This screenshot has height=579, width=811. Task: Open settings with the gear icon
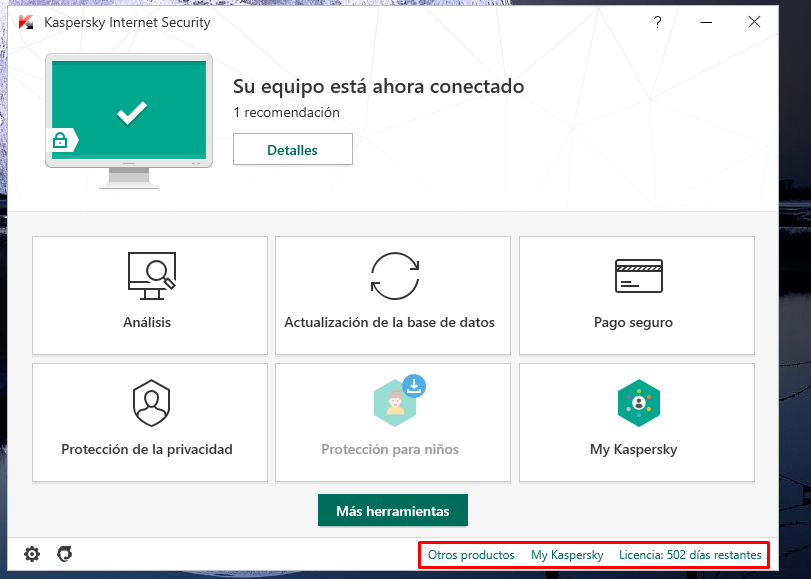pyautogui.click(x=32, y=554)
